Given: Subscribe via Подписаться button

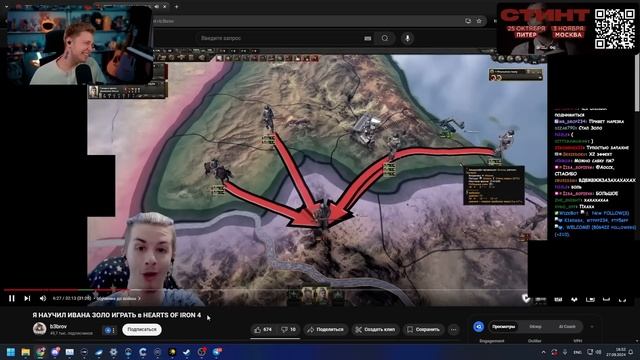Looking at the screenshot, I should 142,329.
